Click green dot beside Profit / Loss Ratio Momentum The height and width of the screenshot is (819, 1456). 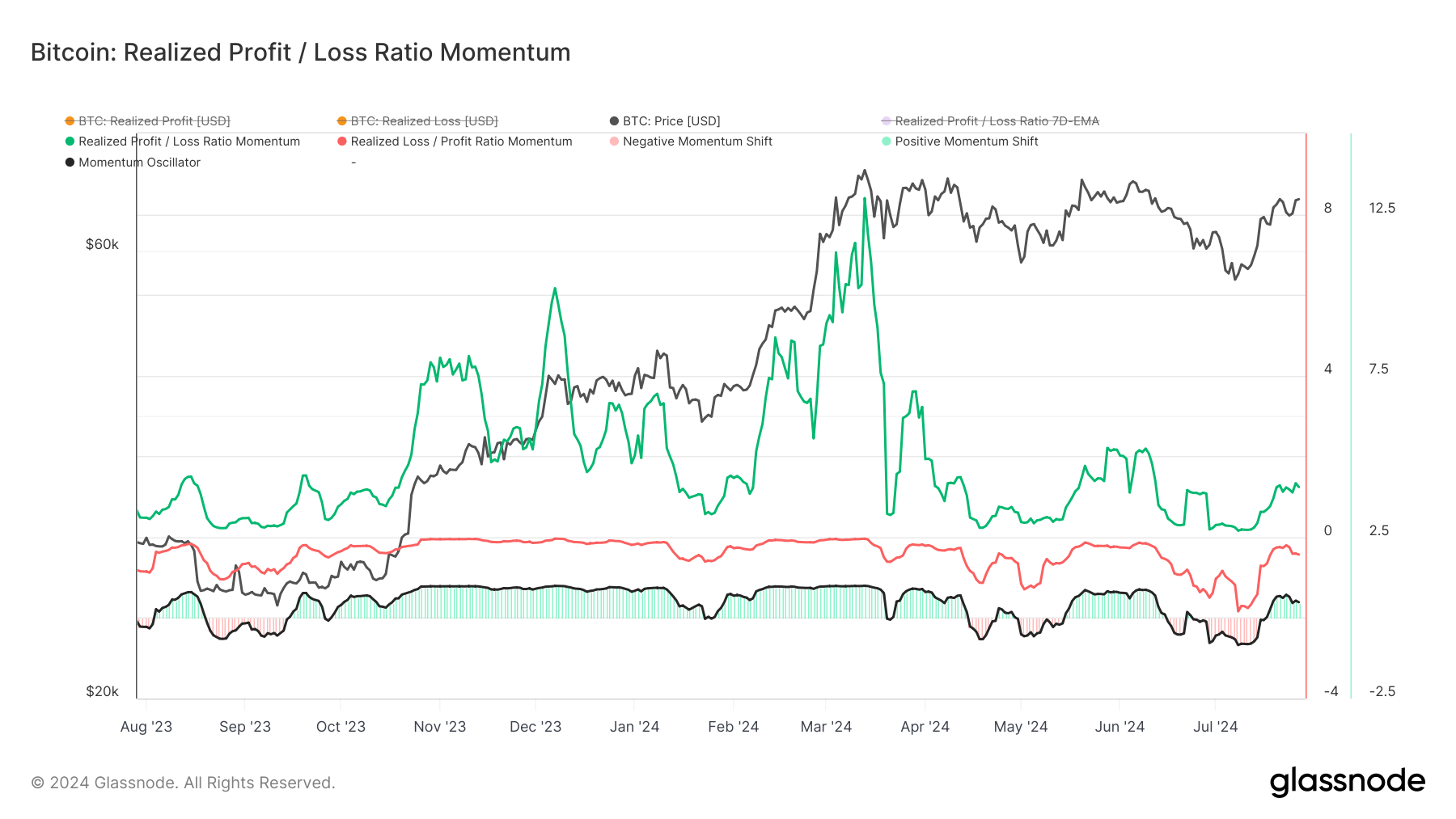tap(70, 141)
